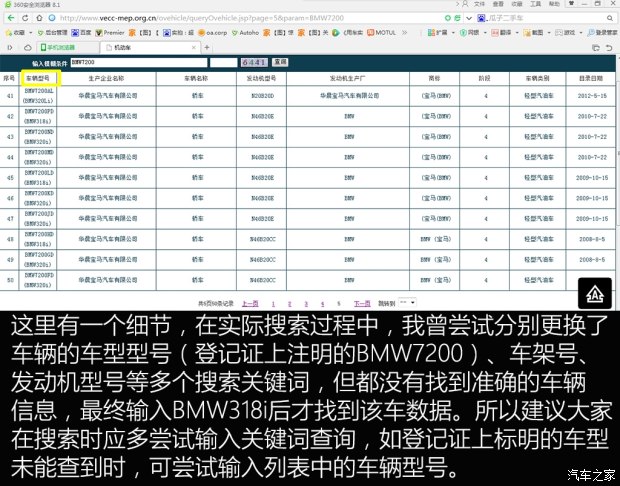The image size is (620, 486).
Task: Open the Premier bookmark
Action: click(110, 33)
